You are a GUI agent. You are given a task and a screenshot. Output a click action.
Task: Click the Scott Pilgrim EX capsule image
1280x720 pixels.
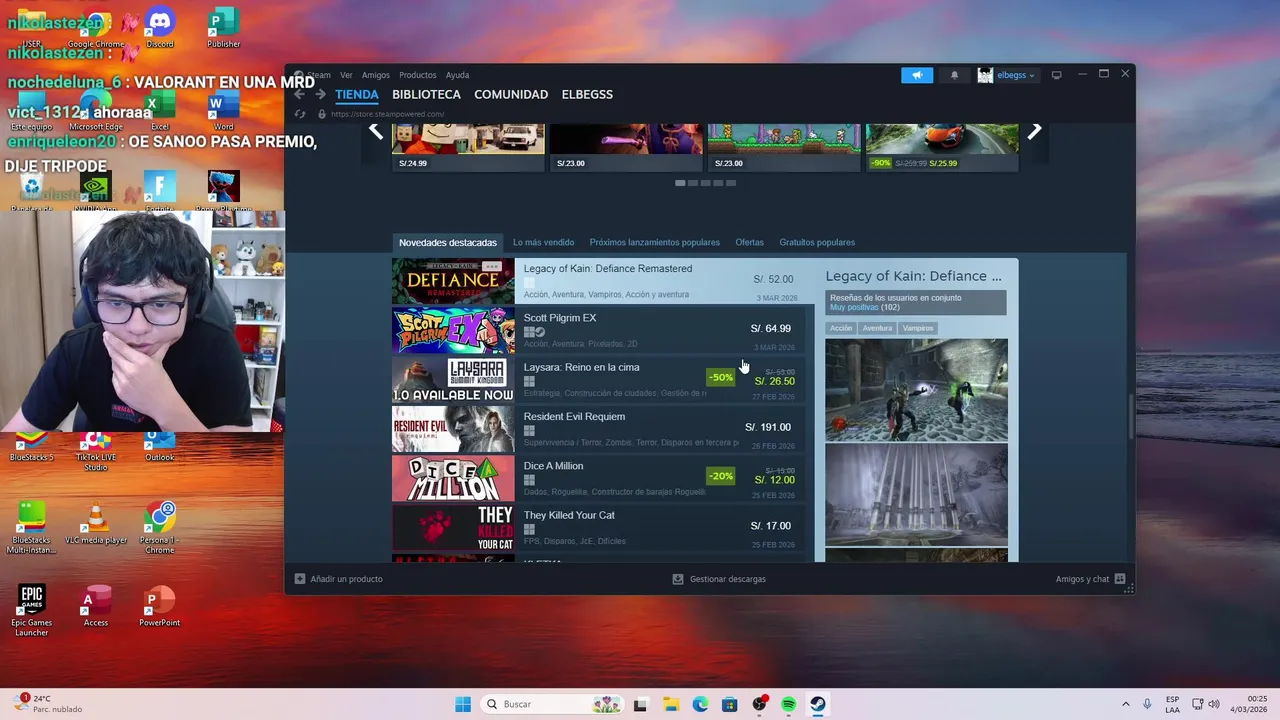[453, 330]
